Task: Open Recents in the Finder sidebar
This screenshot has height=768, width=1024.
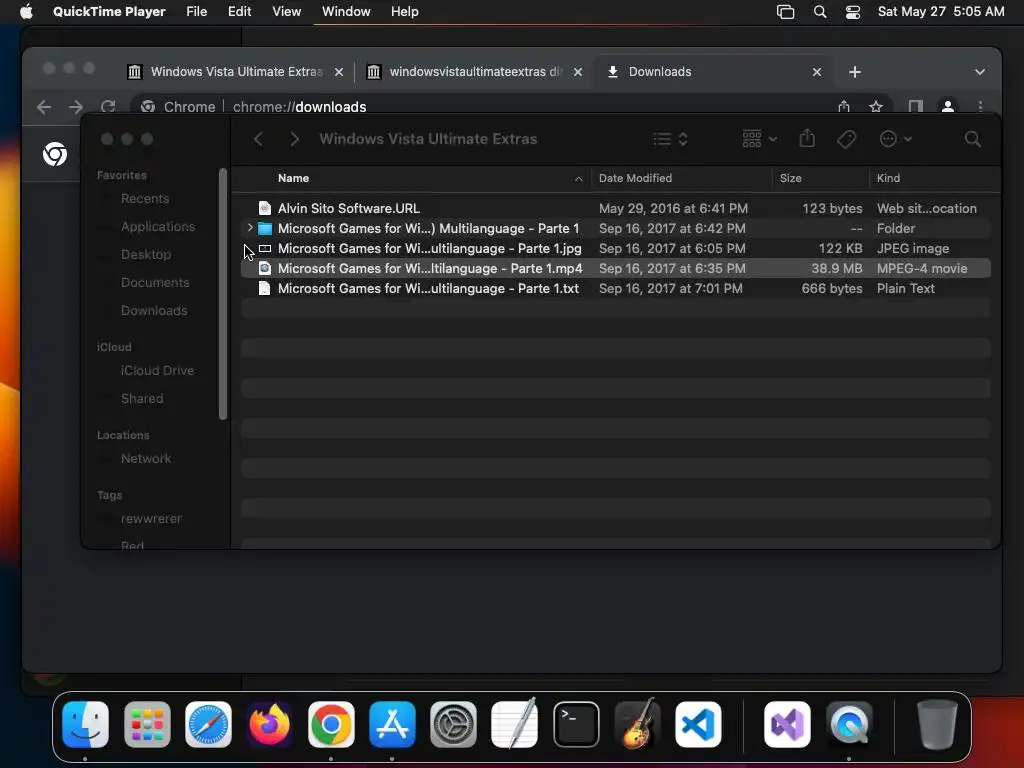Action: coord(145,199)
